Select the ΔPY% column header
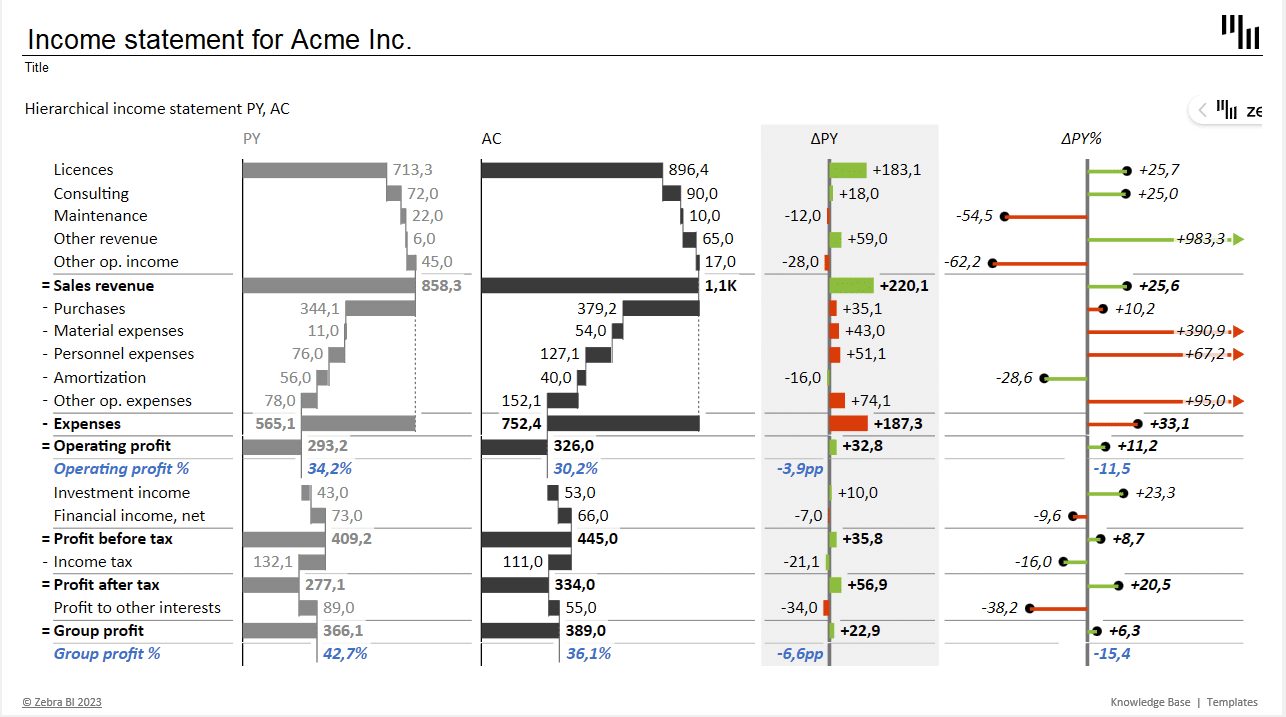 coord(1081,139)
